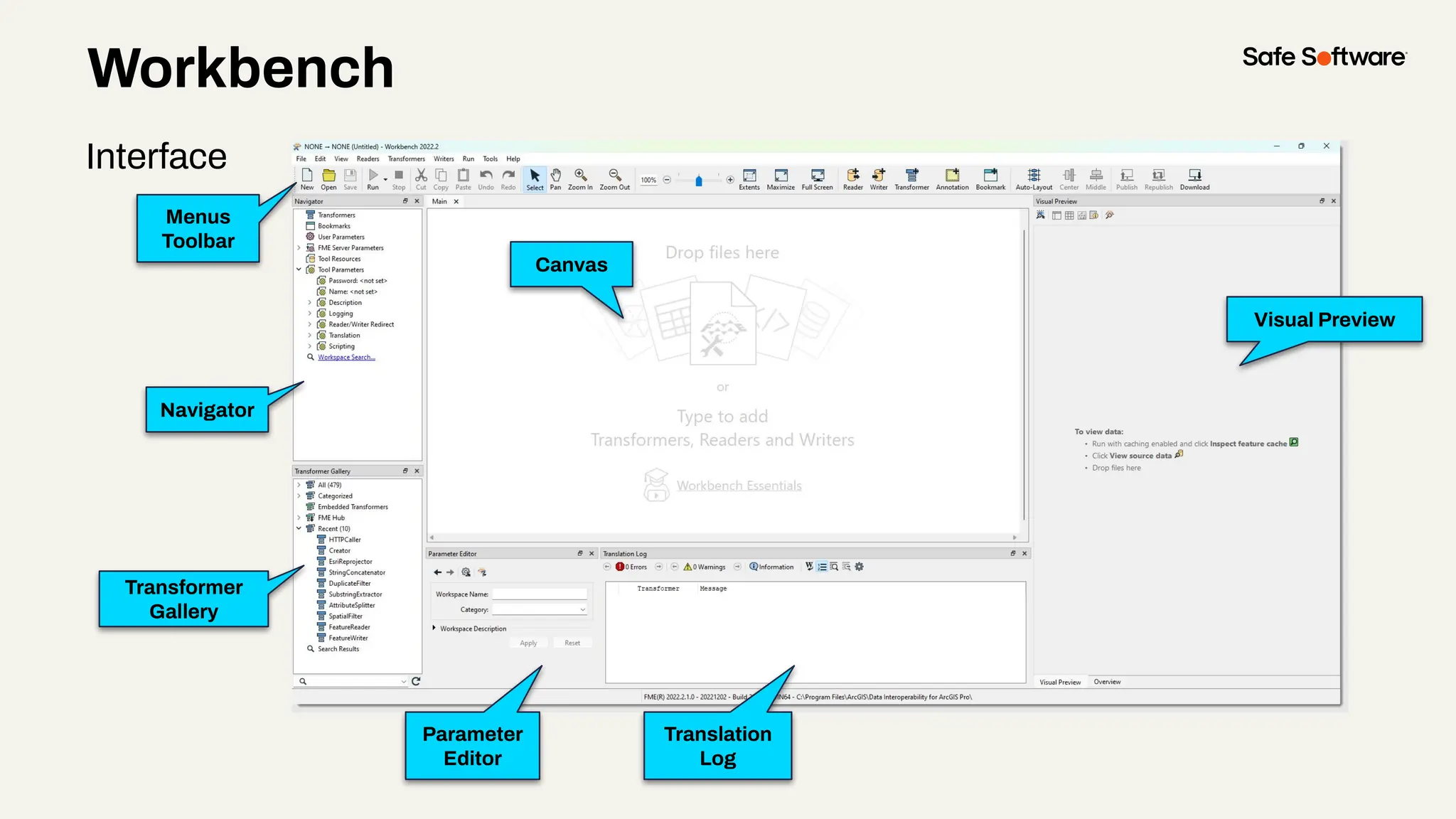Open the Readers menu

click(x=368, y=159)
